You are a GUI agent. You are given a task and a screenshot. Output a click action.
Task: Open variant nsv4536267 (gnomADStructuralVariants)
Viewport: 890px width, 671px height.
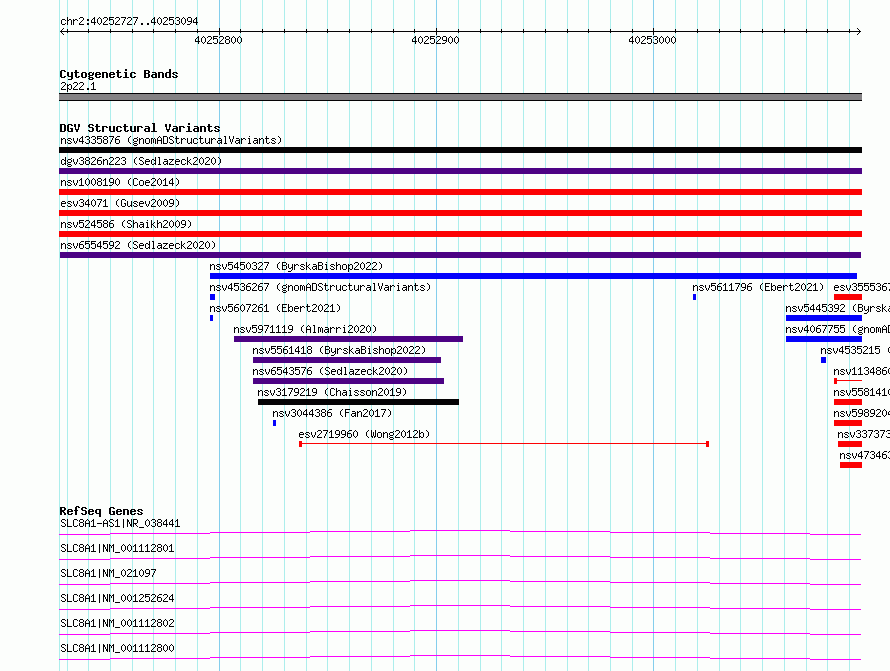(320, 287)
